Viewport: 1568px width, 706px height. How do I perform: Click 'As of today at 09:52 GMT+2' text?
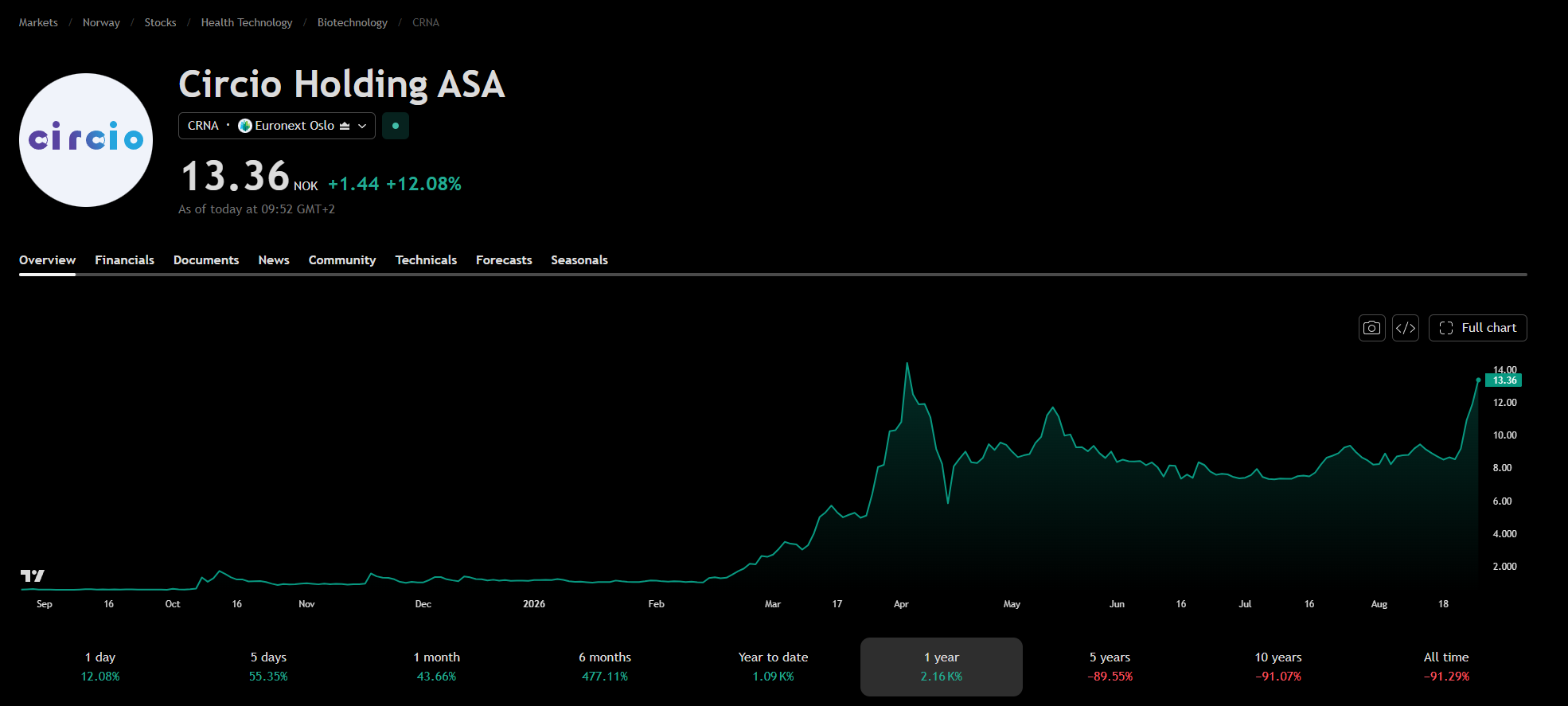coord(256,209)
